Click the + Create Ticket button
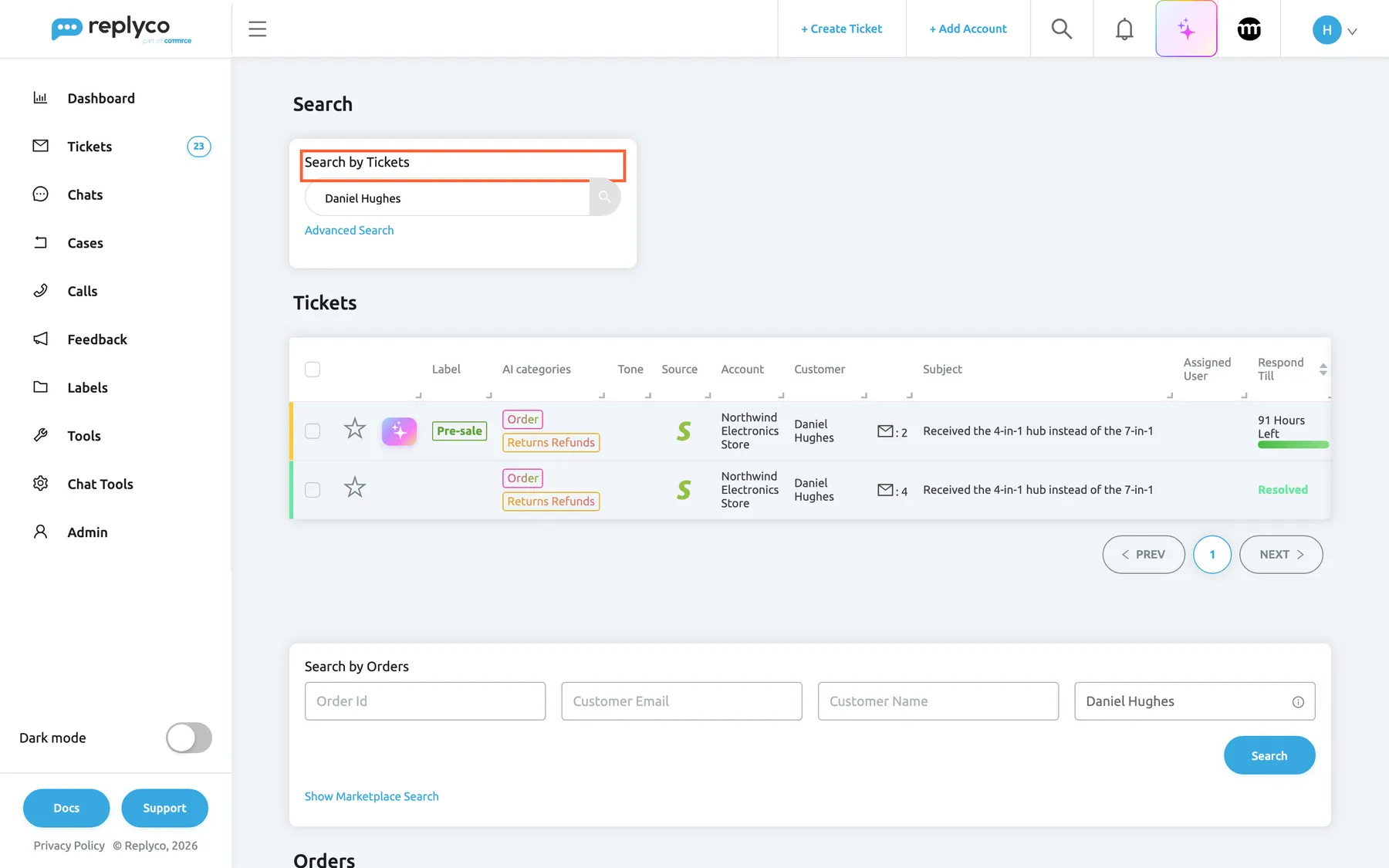Viewport: 1389px width, 868px height. click(x=841, y=29)
